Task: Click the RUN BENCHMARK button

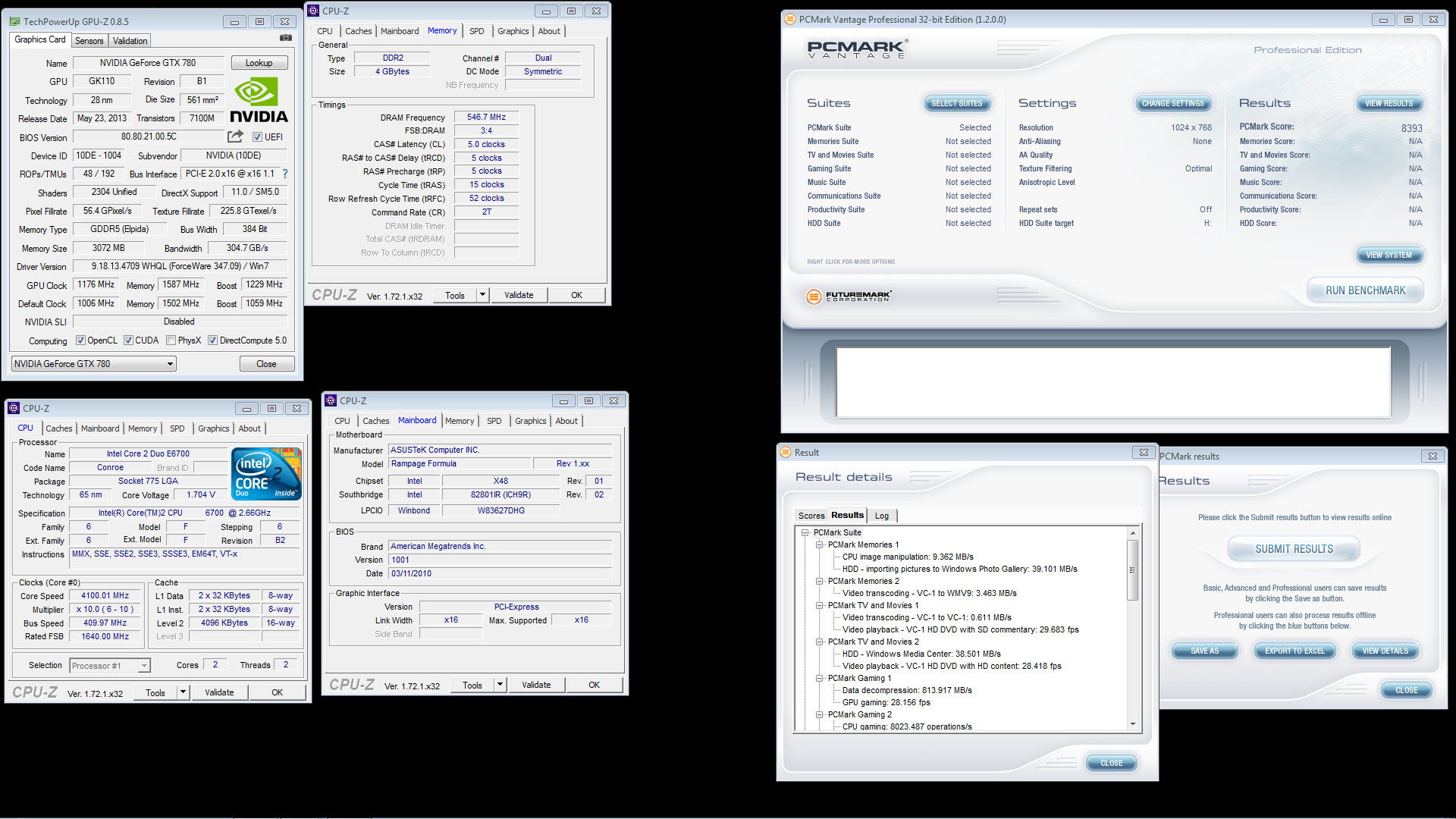Action: pyautogui.click(x=1365, y=290)
